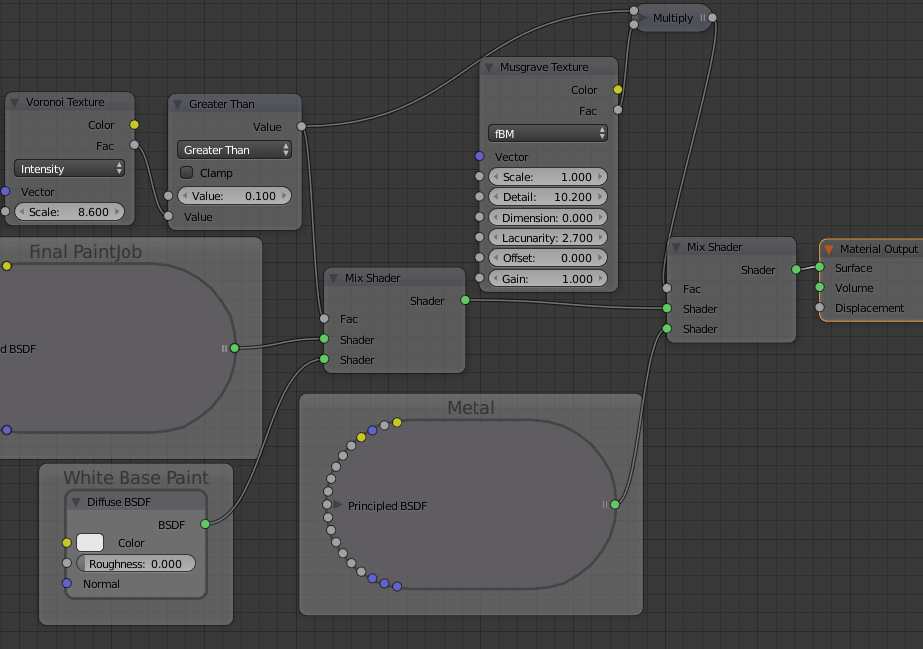Collapse the Voronoi Texture node

coord(15,102)
